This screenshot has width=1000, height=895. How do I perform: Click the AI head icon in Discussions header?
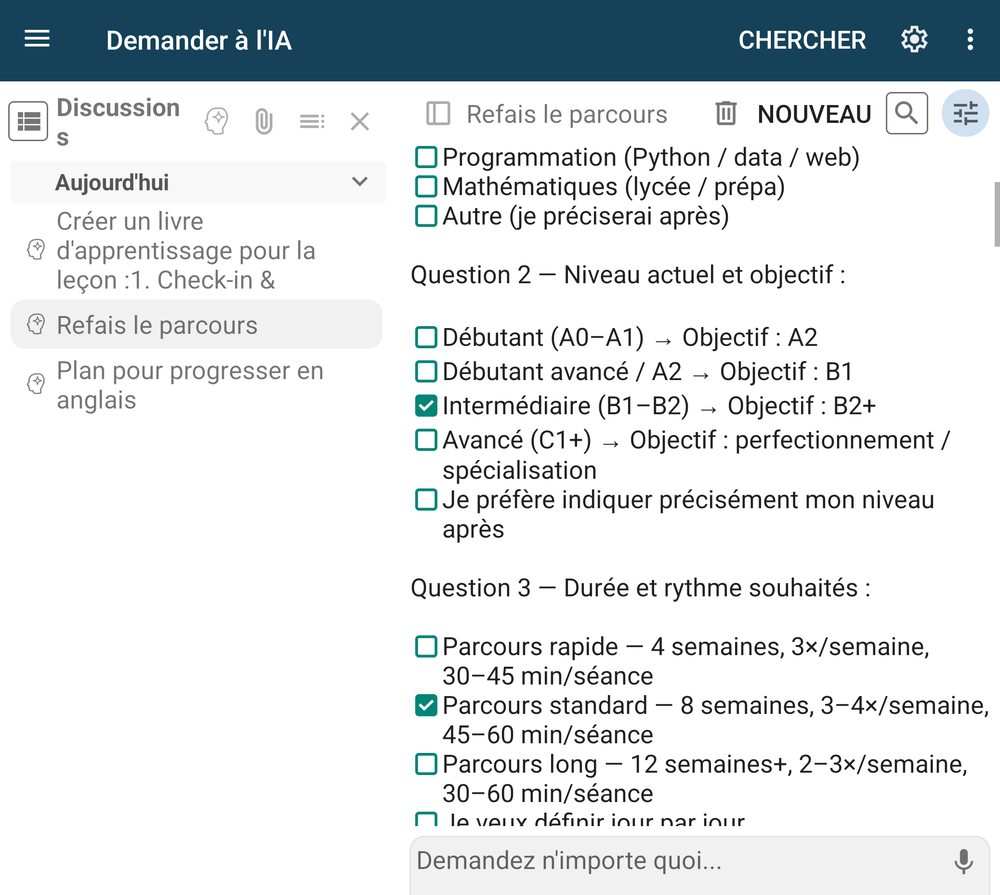[x=216, y=121]
